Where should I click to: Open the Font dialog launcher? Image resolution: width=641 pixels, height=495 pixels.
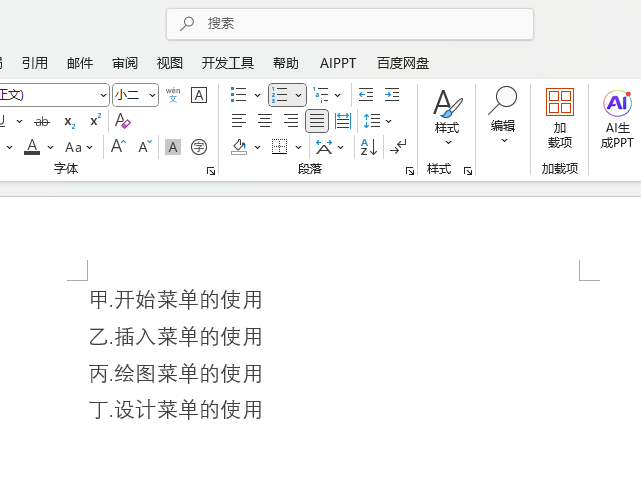click(x=211, y=171)
